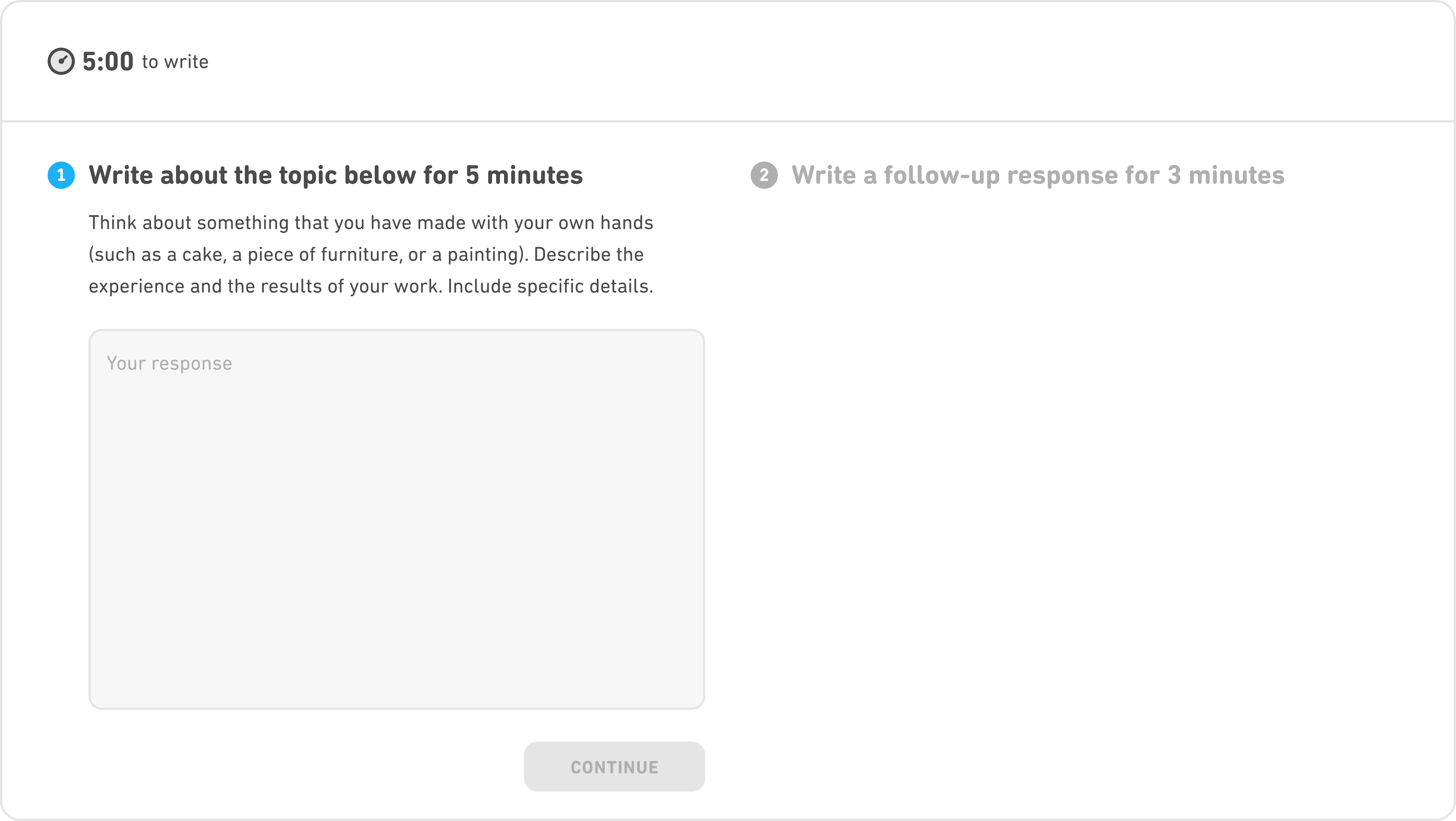Click the step 2 badge beside the follow-up heading

765,176
